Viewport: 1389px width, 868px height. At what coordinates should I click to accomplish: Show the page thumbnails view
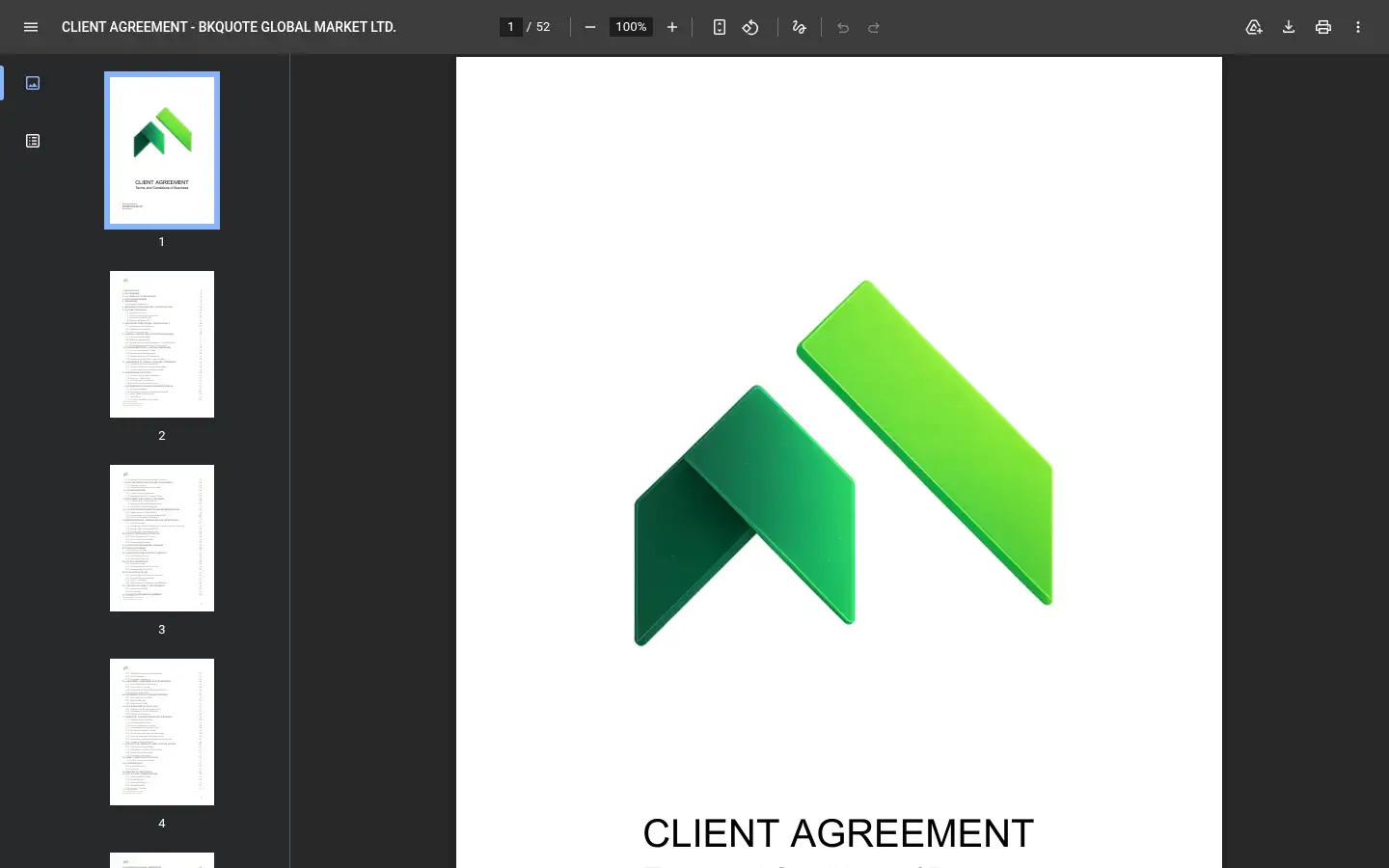(33, 83)
